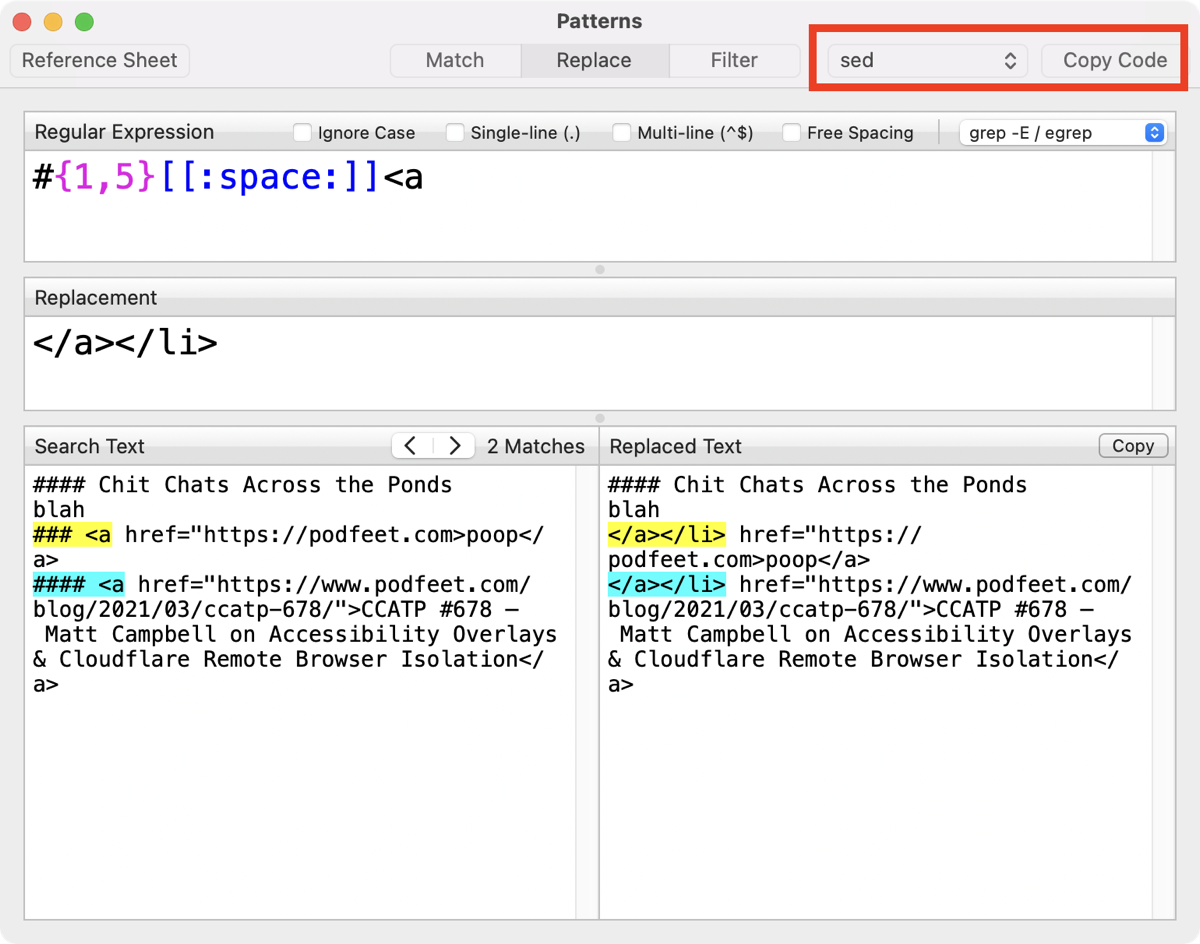Check the Multi-line (^$) option

point(622,133)
